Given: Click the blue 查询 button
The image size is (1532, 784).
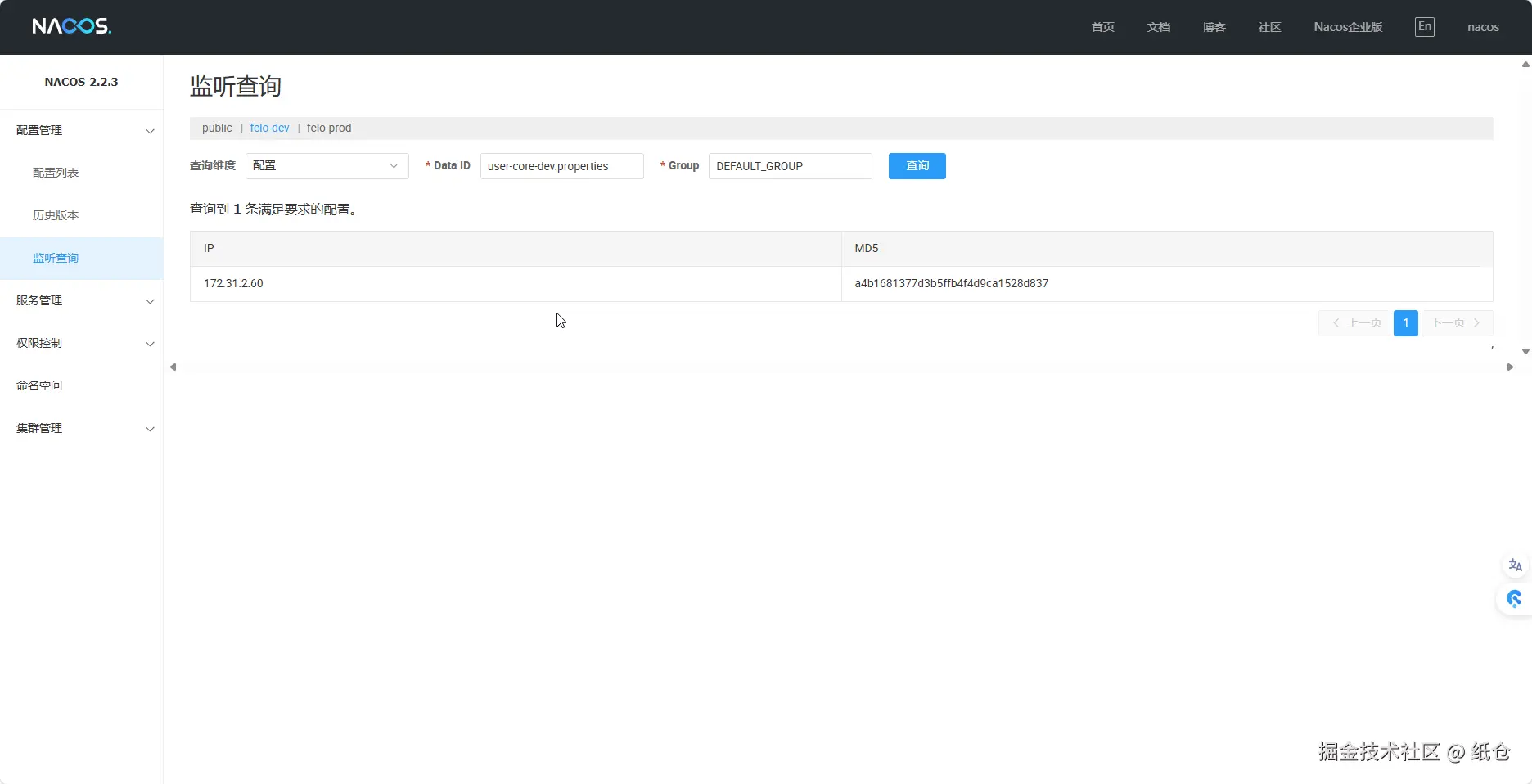Looking at the screenshot, I should click(x=917, y=166).
